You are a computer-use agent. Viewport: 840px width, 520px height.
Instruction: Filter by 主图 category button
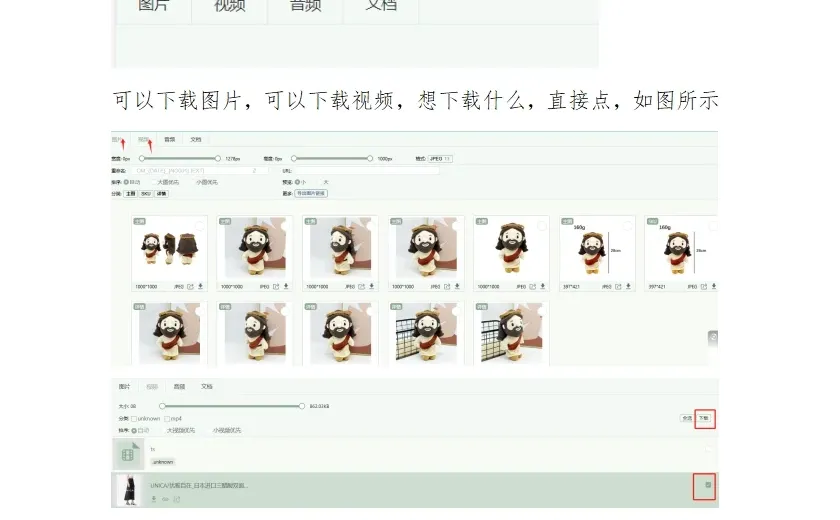[131, 193]
